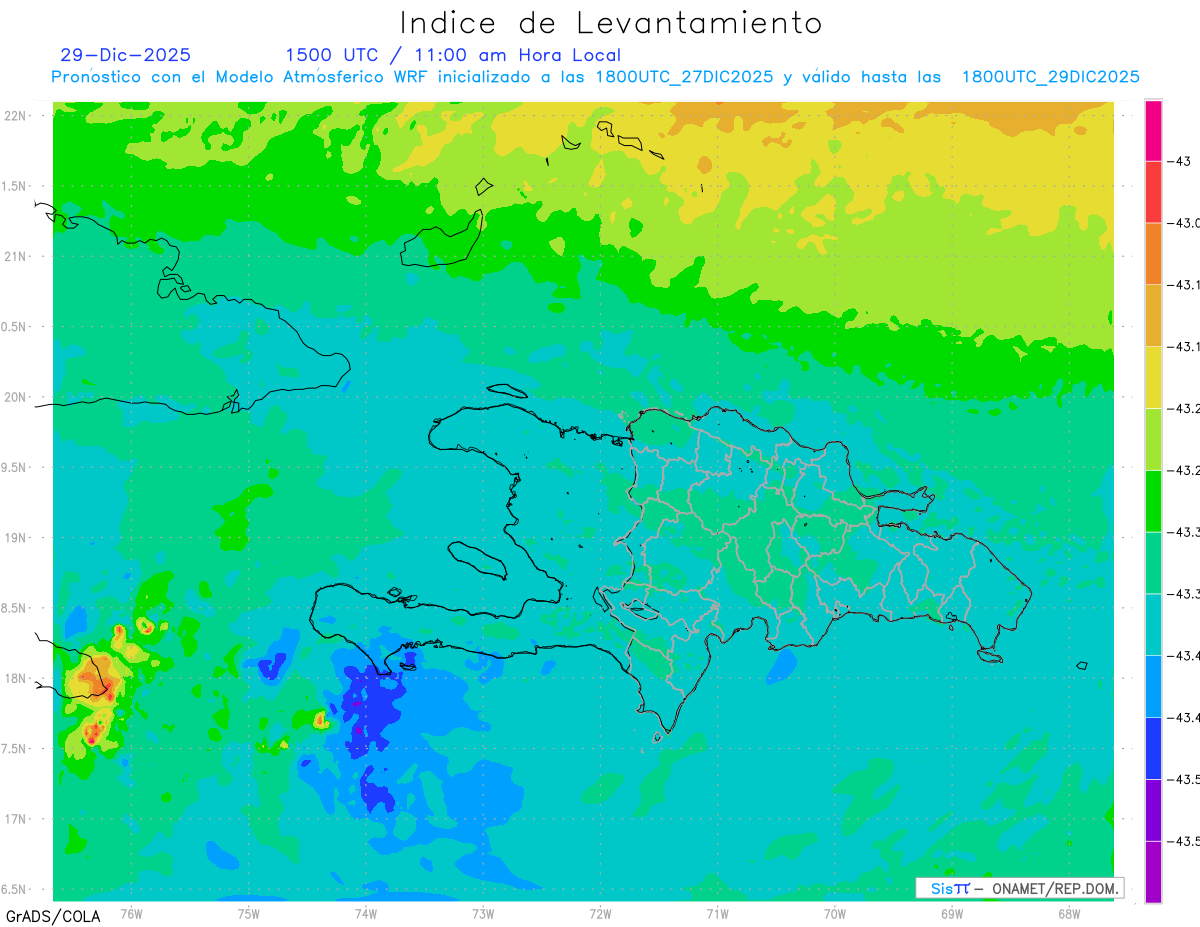The image size is (1200, 927).
Task: Click the "22N" latitude label
Action: pyautogui.click(x=17, y=116)
